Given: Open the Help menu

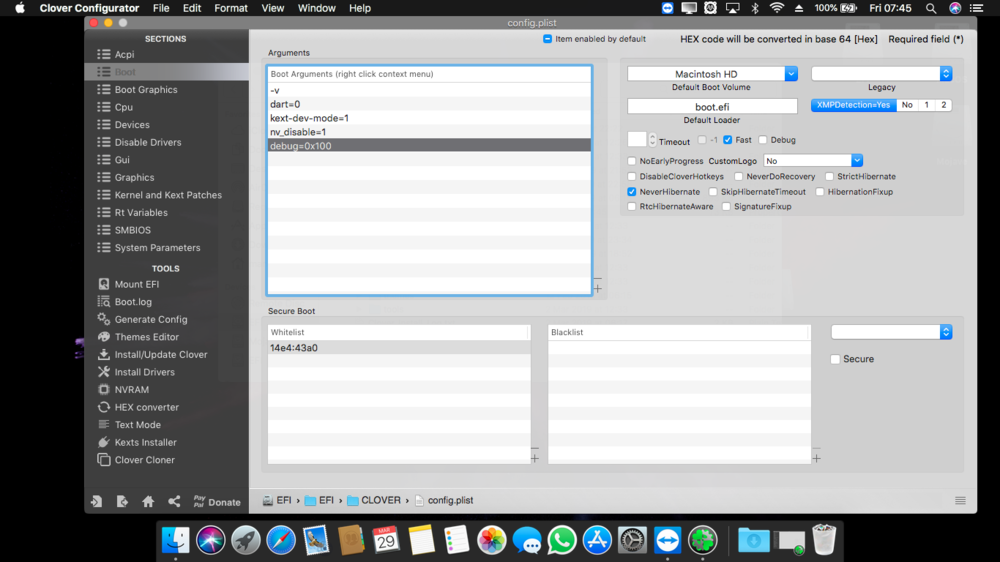Looking at the screenshot, I should coord(360,8).
